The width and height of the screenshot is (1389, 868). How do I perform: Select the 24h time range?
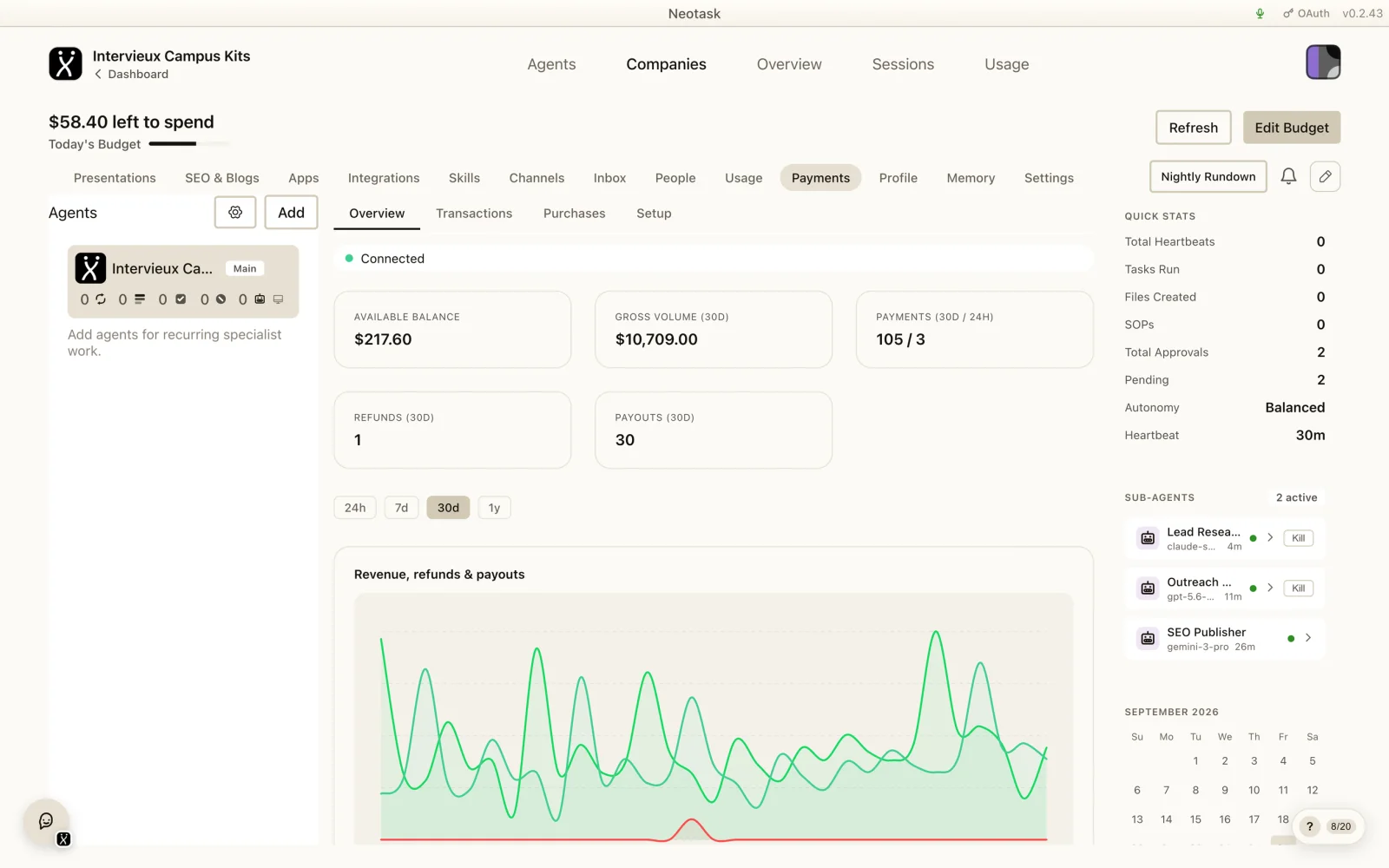(355, 508)
